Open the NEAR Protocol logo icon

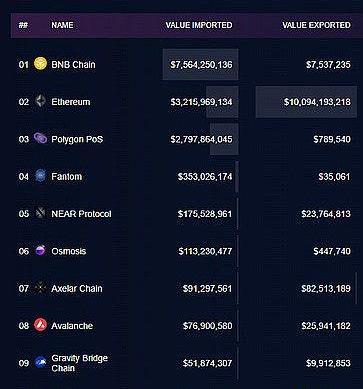pyautogui.click(x=40, y=213)
